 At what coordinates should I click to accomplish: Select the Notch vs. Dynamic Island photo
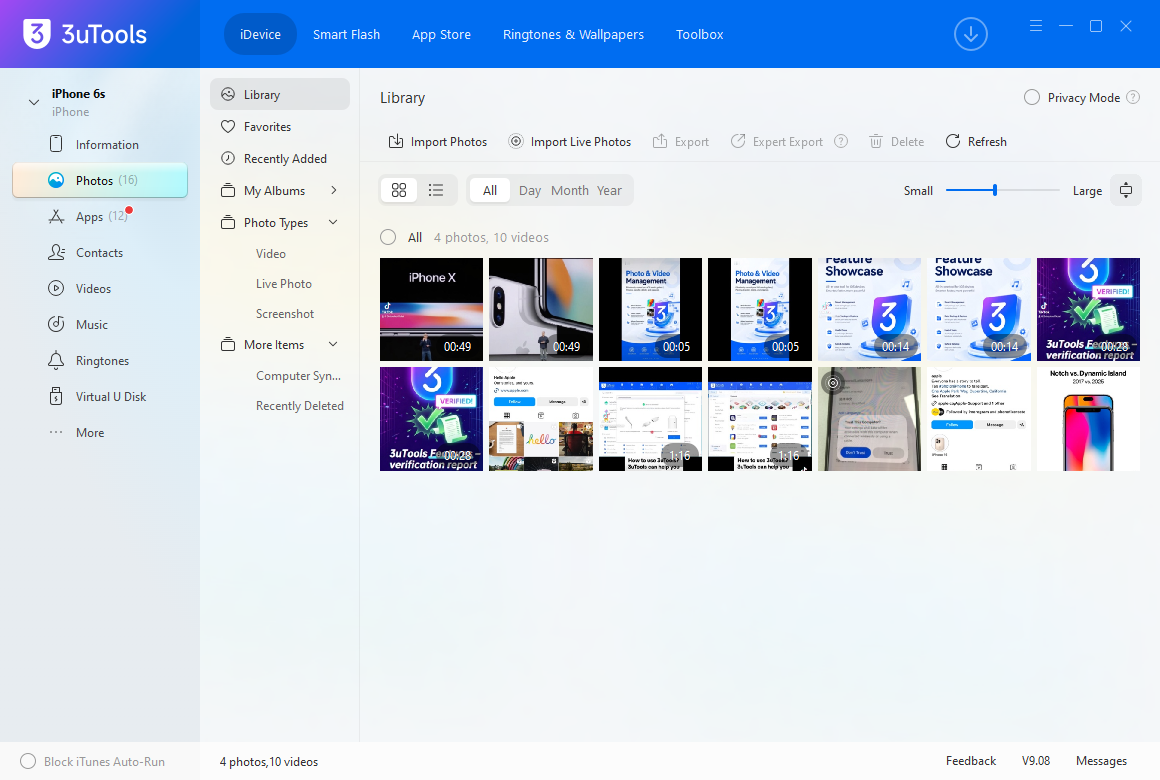click(x=1088, y=419)
